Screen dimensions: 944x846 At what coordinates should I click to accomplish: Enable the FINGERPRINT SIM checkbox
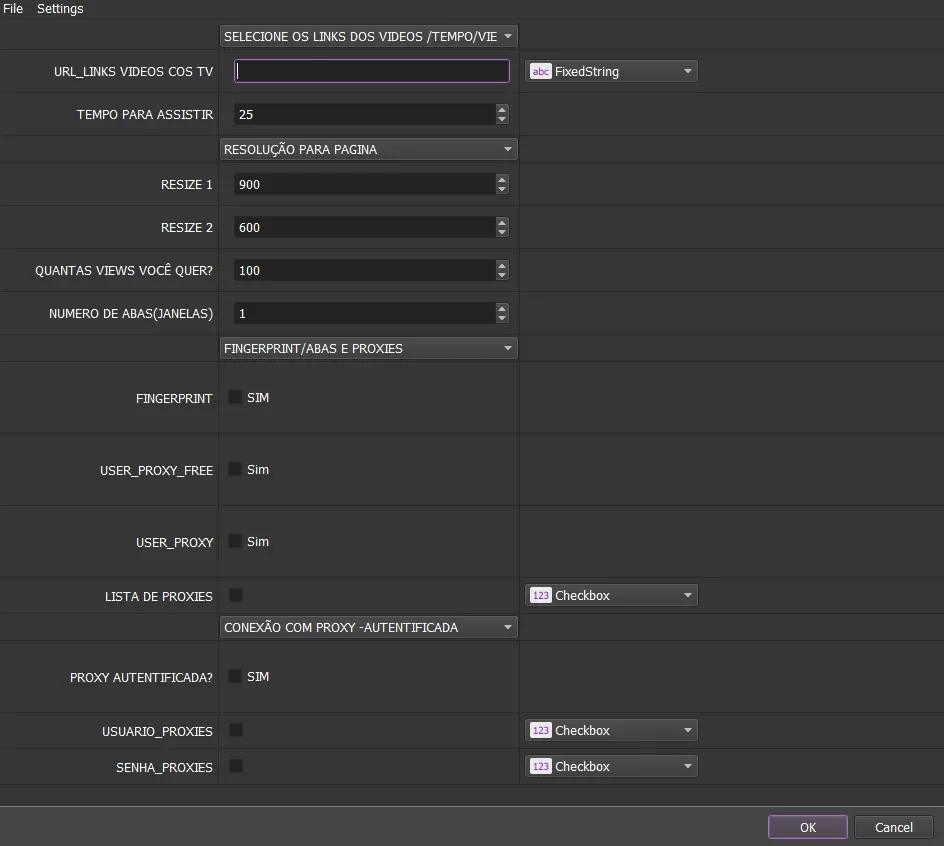click(x=235, y=397)
